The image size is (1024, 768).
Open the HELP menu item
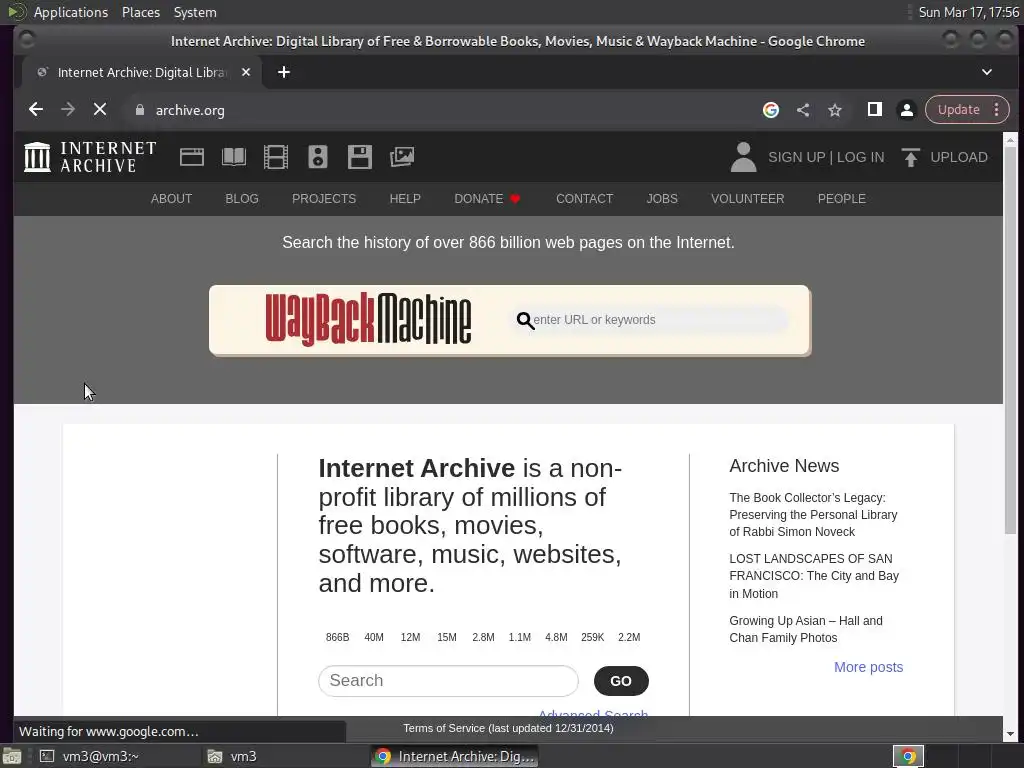click(x=405, y=199)
